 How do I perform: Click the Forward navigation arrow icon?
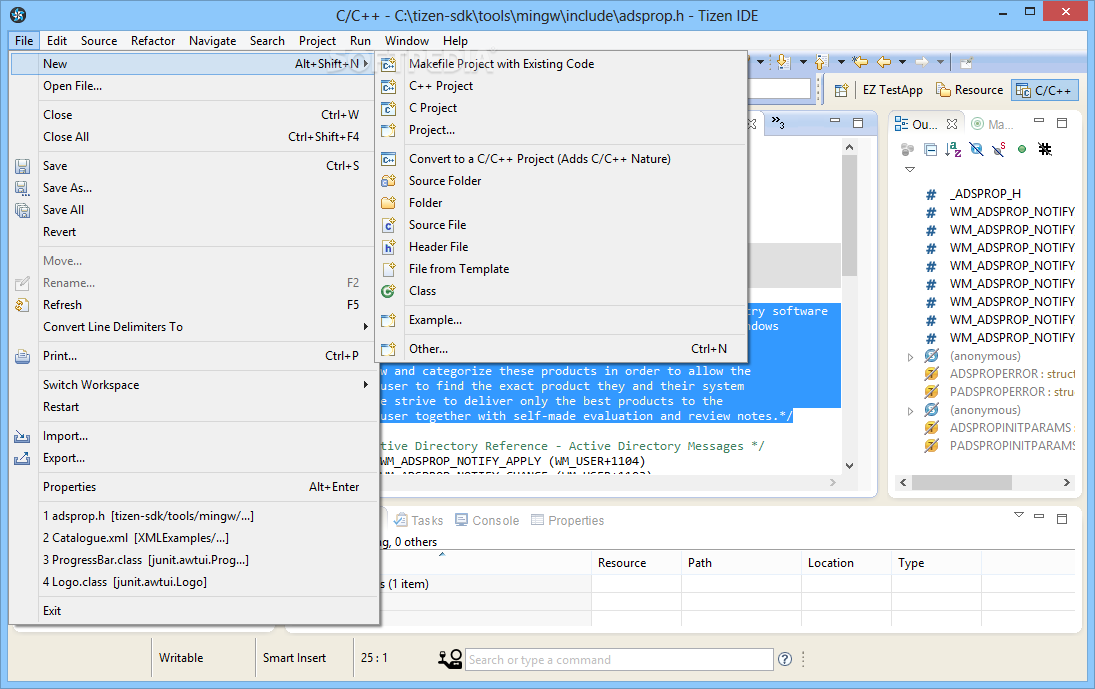922,62
